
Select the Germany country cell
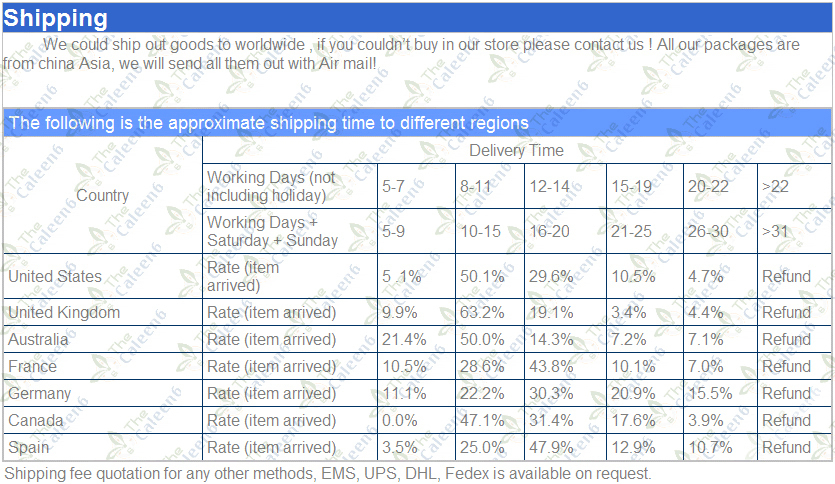click(103, 393)
